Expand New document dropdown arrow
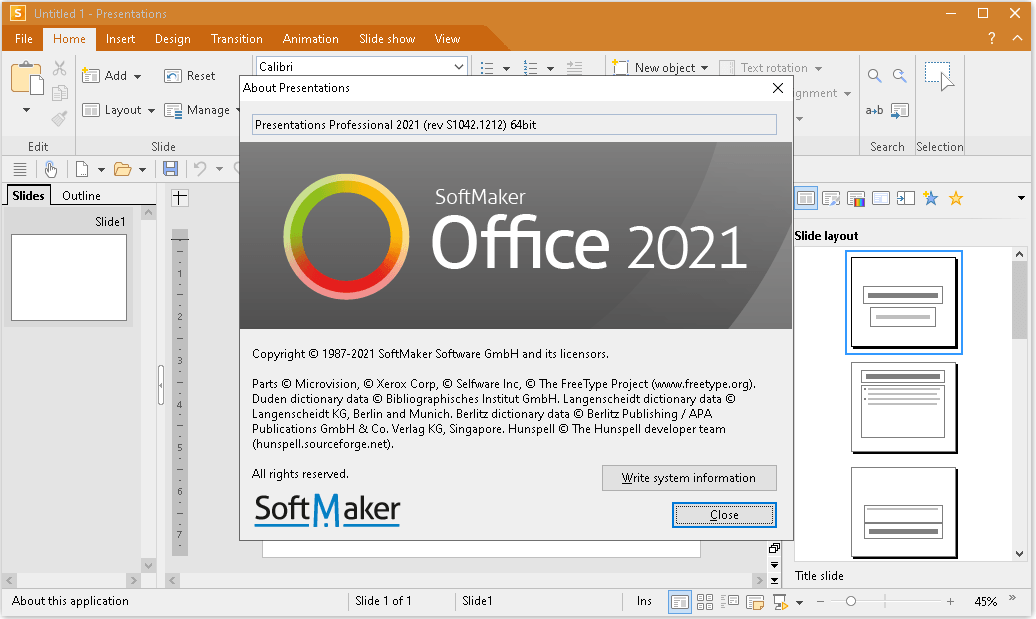This screenshot has width=1036, height=619. [101, 170]
